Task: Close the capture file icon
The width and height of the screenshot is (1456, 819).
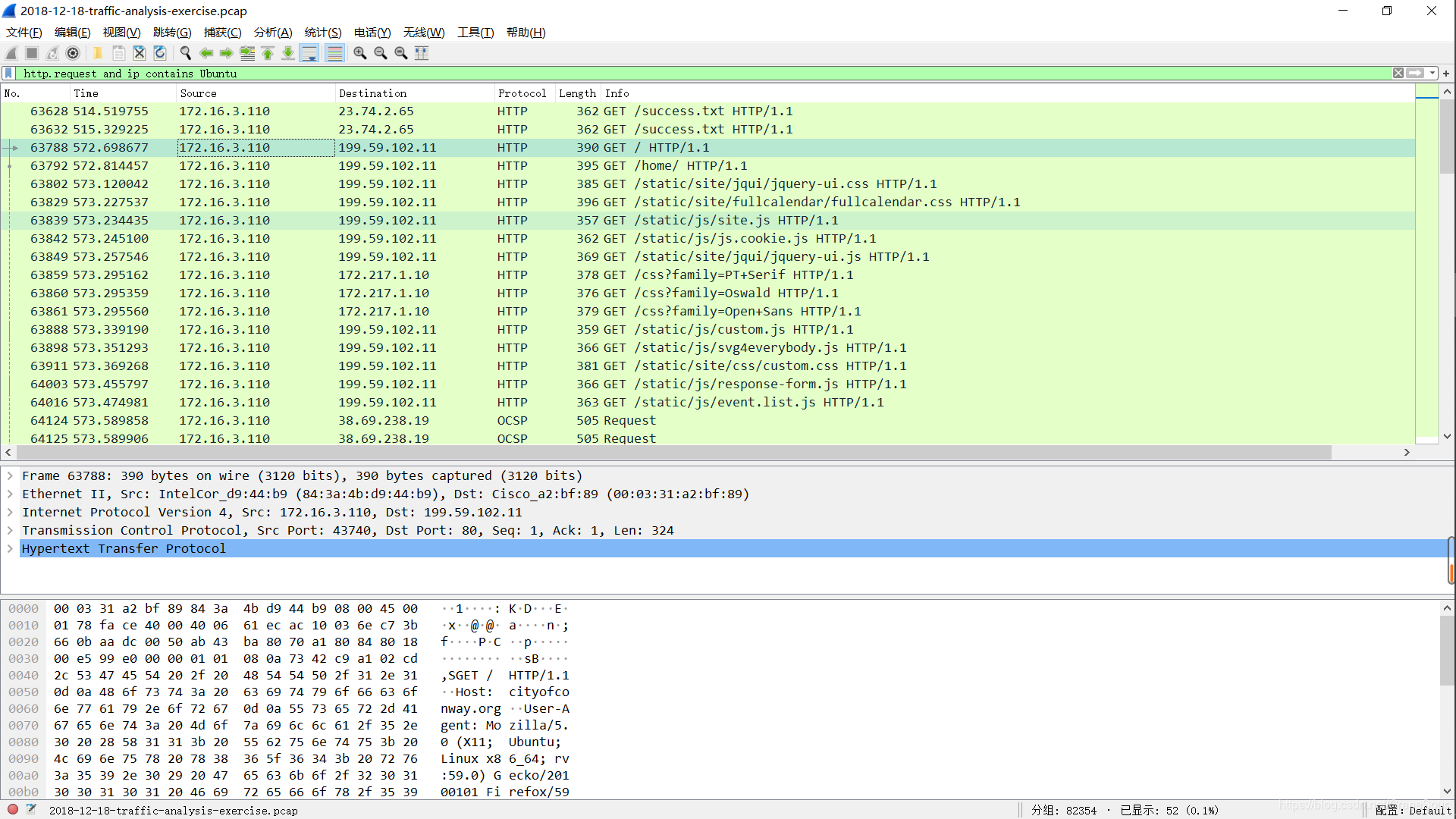Action: [140, 53]
